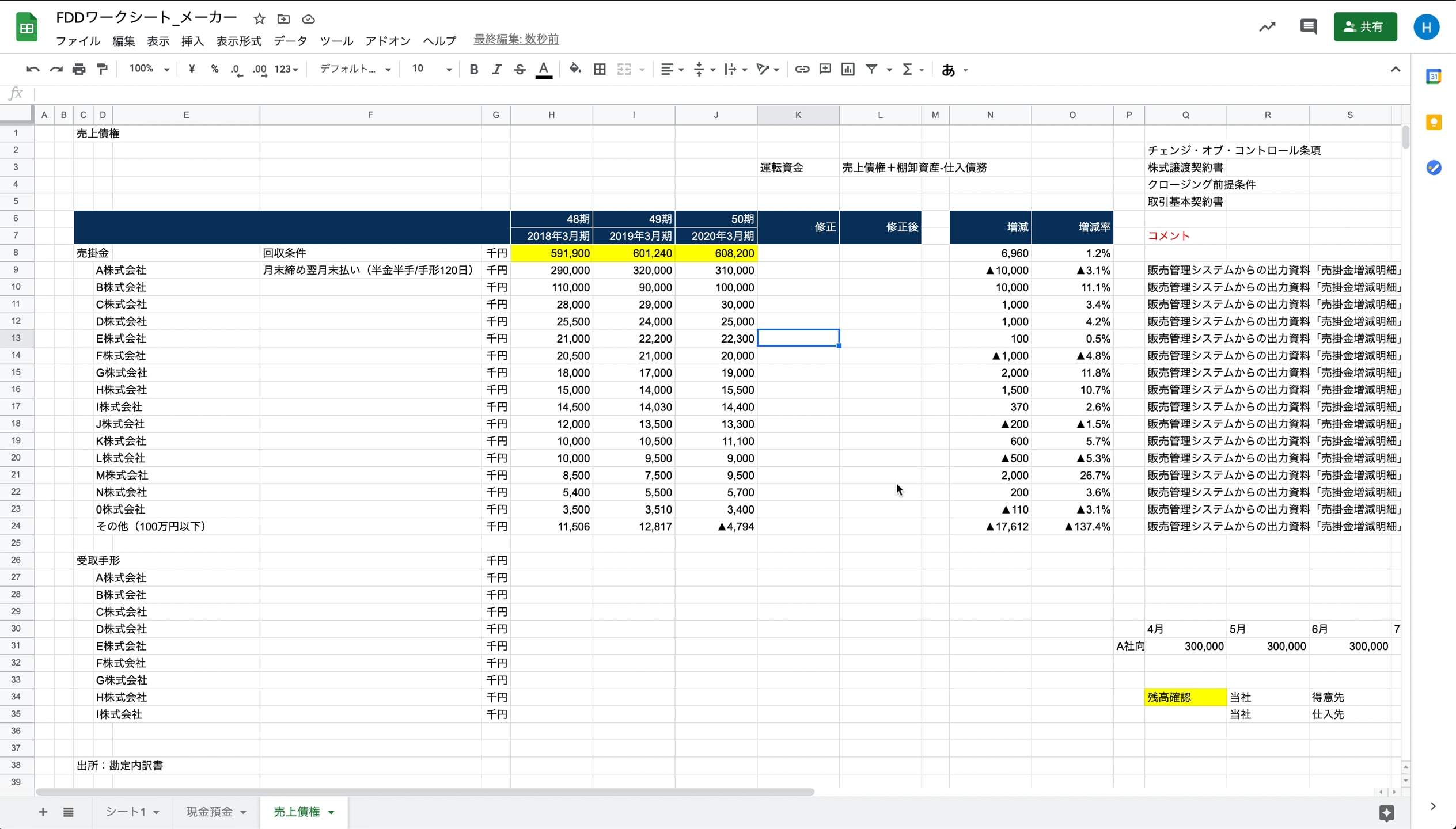Click the paint format icon
The height and width of the screenshot is (829, 1456).
click(103, 70)
